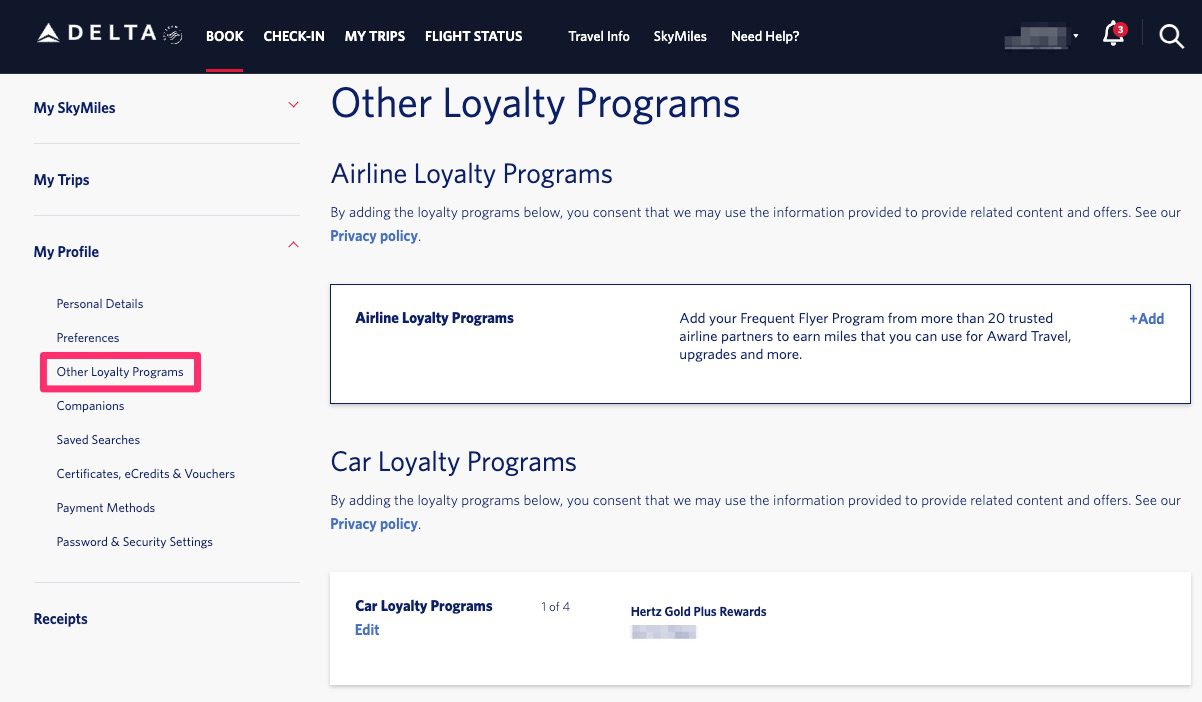Switch to the CHECK-IN tab

[x=294, y=36]
